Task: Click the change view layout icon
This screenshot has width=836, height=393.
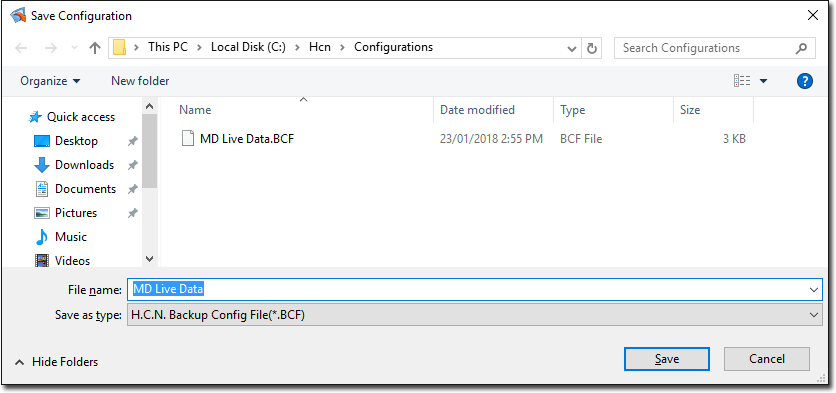Action: [x=742, y=81]
